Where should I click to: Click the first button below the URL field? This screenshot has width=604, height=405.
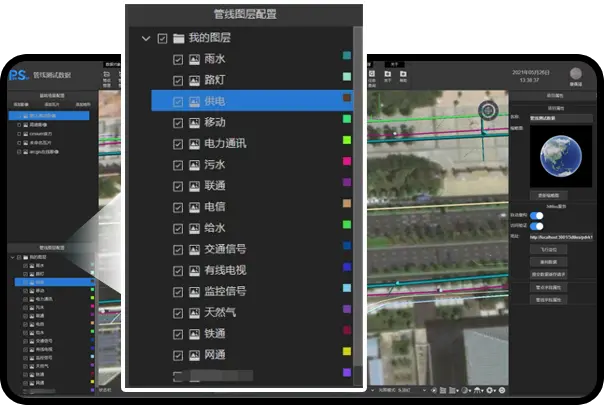click(549, 250)
